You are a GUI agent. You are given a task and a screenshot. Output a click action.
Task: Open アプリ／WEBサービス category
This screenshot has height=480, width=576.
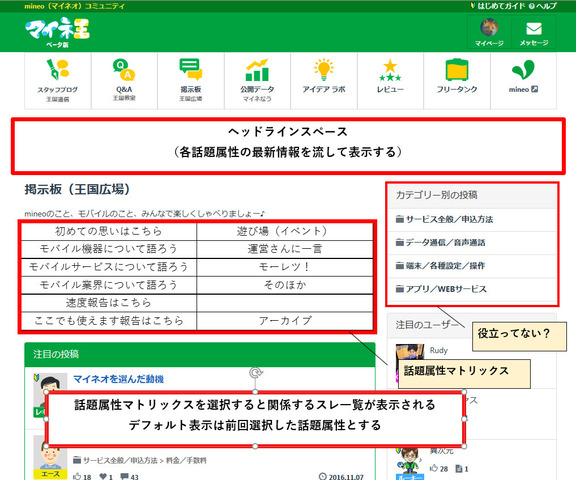(446, 289)
